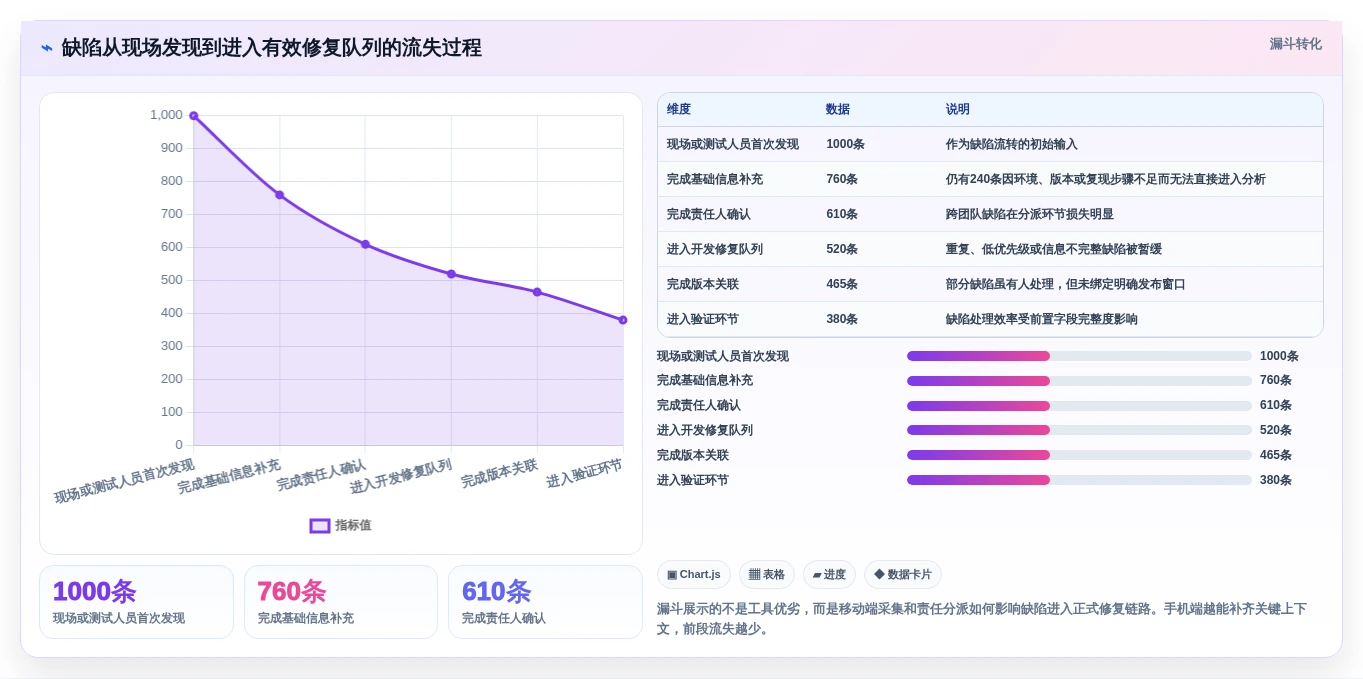Screen dimensions: 1363x679
Task: Click text 跨团队缺陷在分派环节损失明显
Action: [1030, 214]
